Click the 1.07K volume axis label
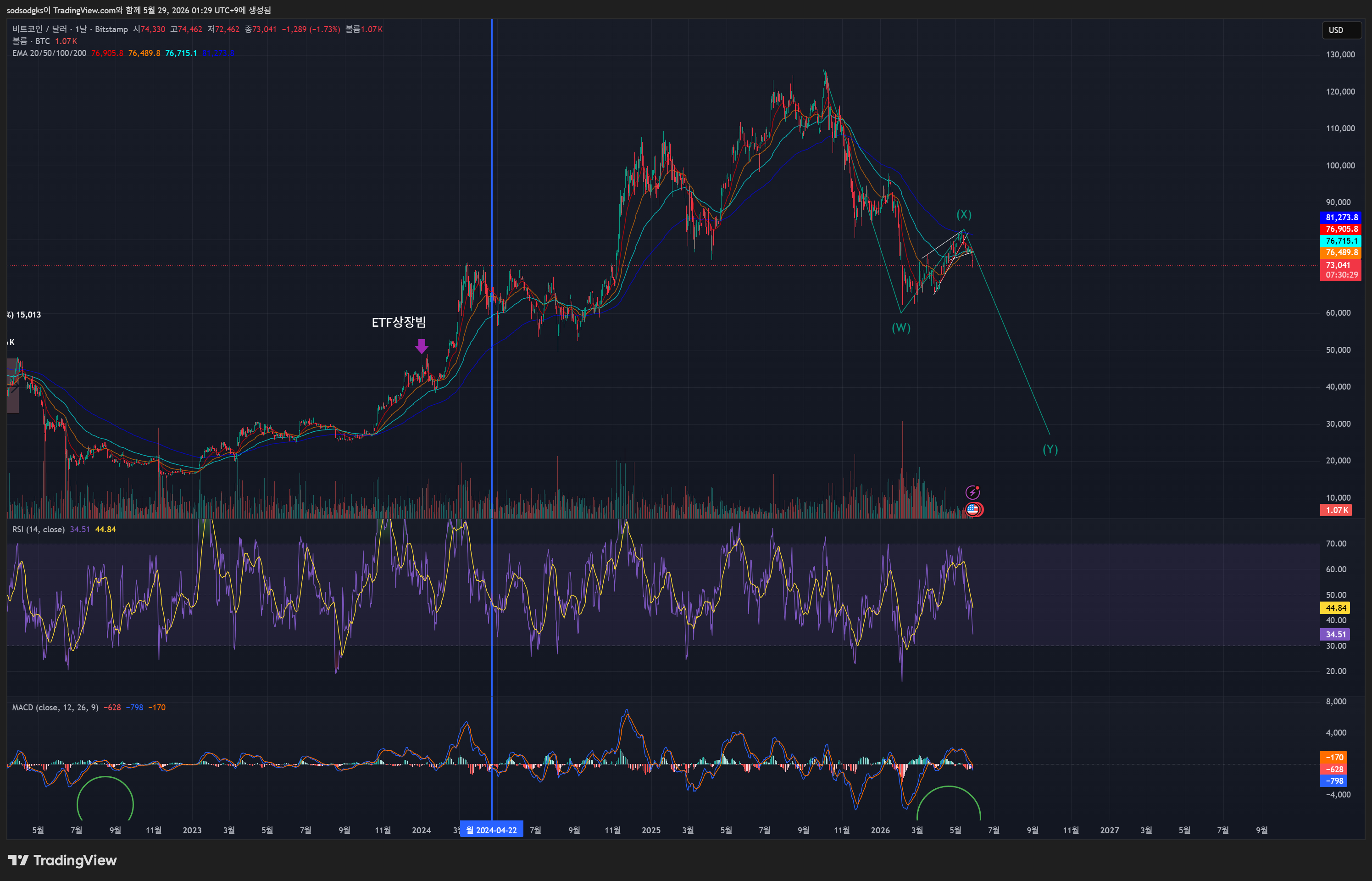The image size is (1372, 881). coord(1337,510)
